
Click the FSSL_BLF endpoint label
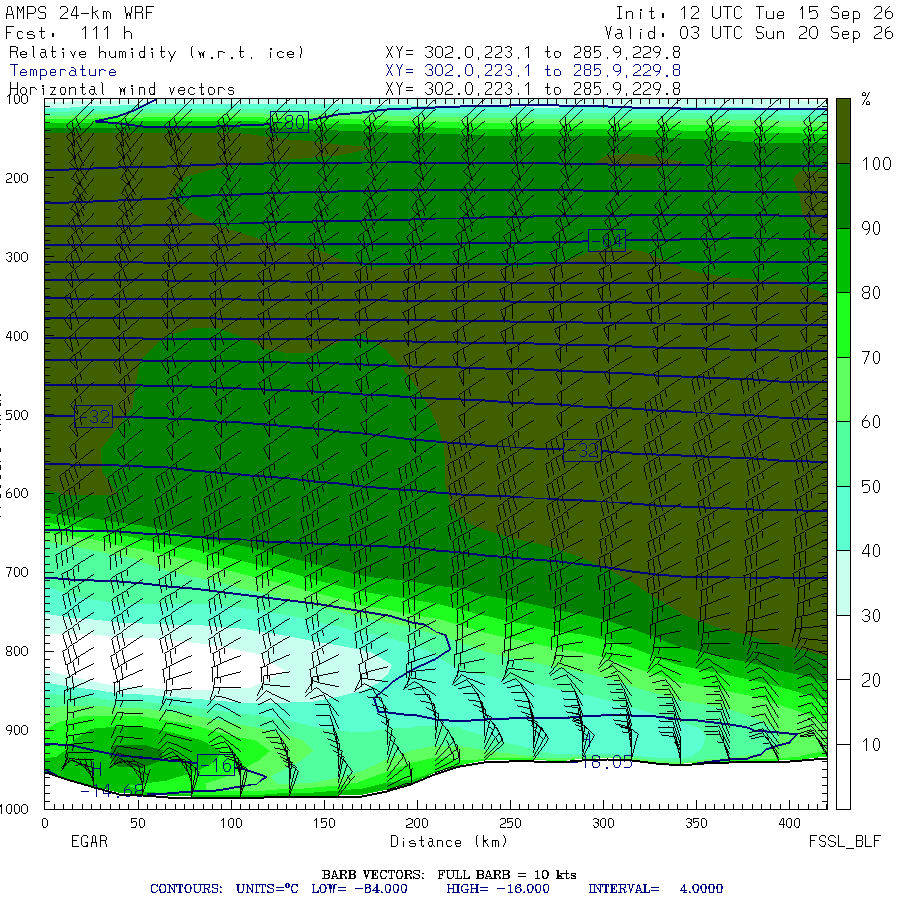(844, 842)
